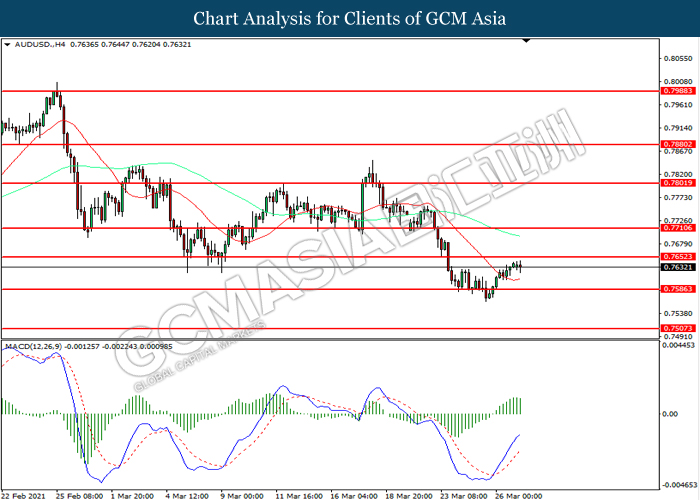Select the 0.78019 price level label

[x=678, y=183]
